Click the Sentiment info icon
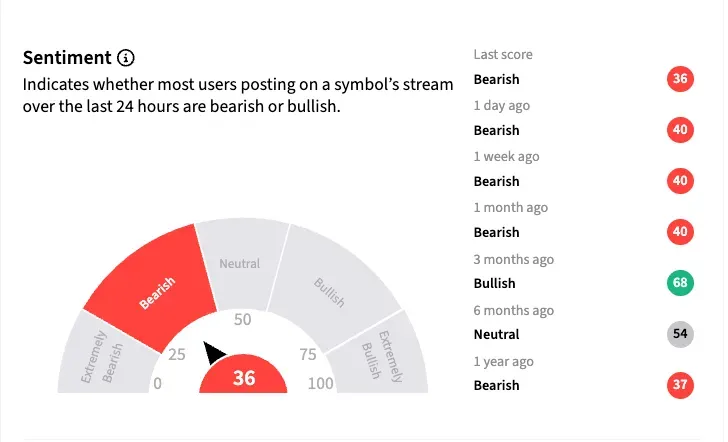 pyautogui.click(x=125, y=58)
